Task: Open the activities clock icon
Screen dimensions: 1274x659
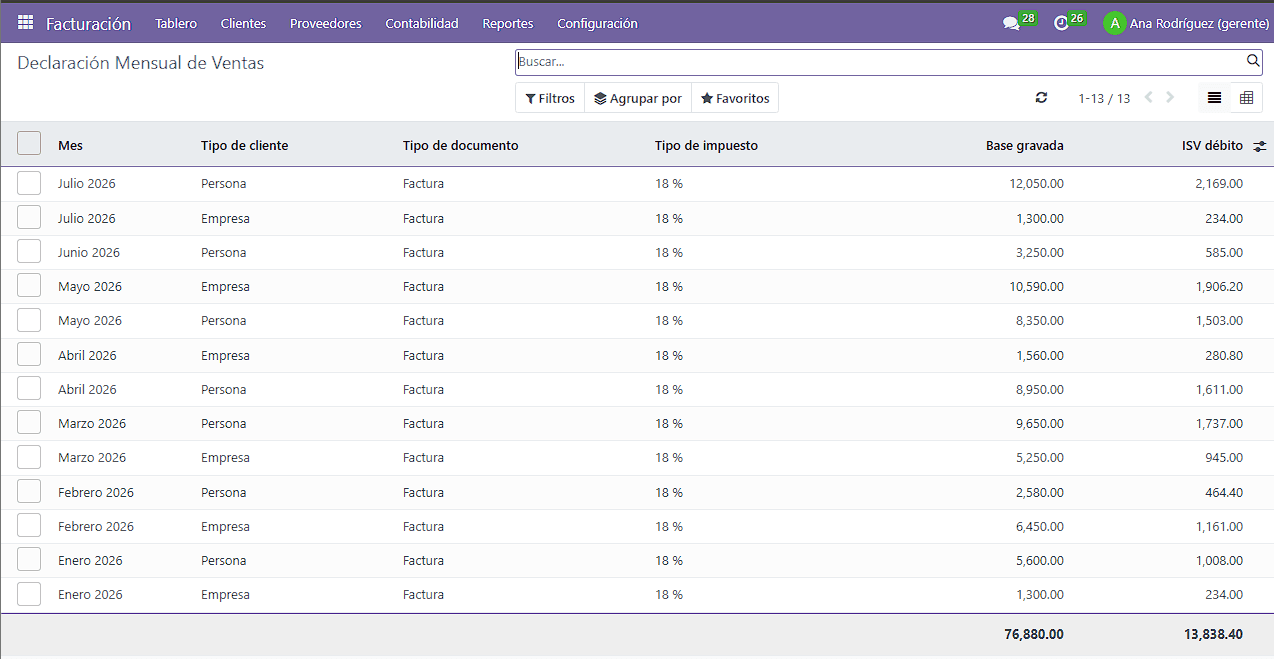Action: coord(1061,23)
